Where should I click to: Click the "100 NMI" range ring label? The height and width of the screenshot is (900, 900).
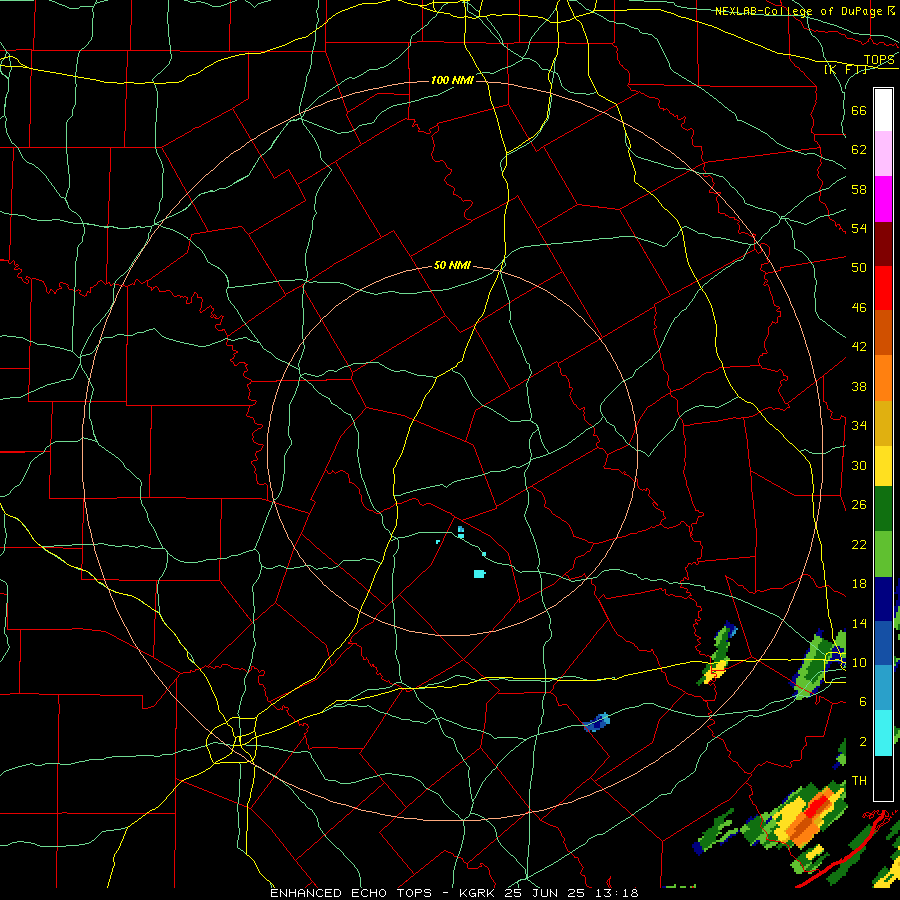tap(452, 80)
